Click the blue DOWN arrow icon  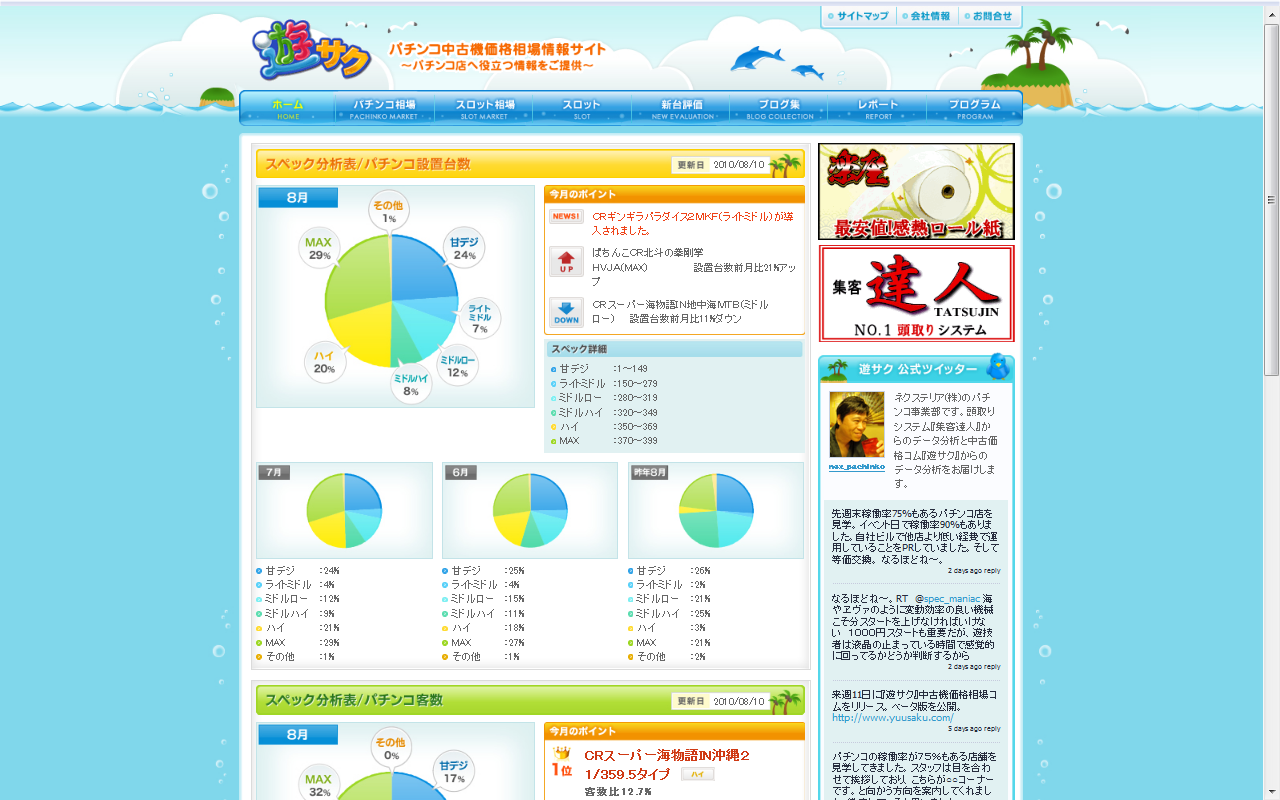click(566, 313)
